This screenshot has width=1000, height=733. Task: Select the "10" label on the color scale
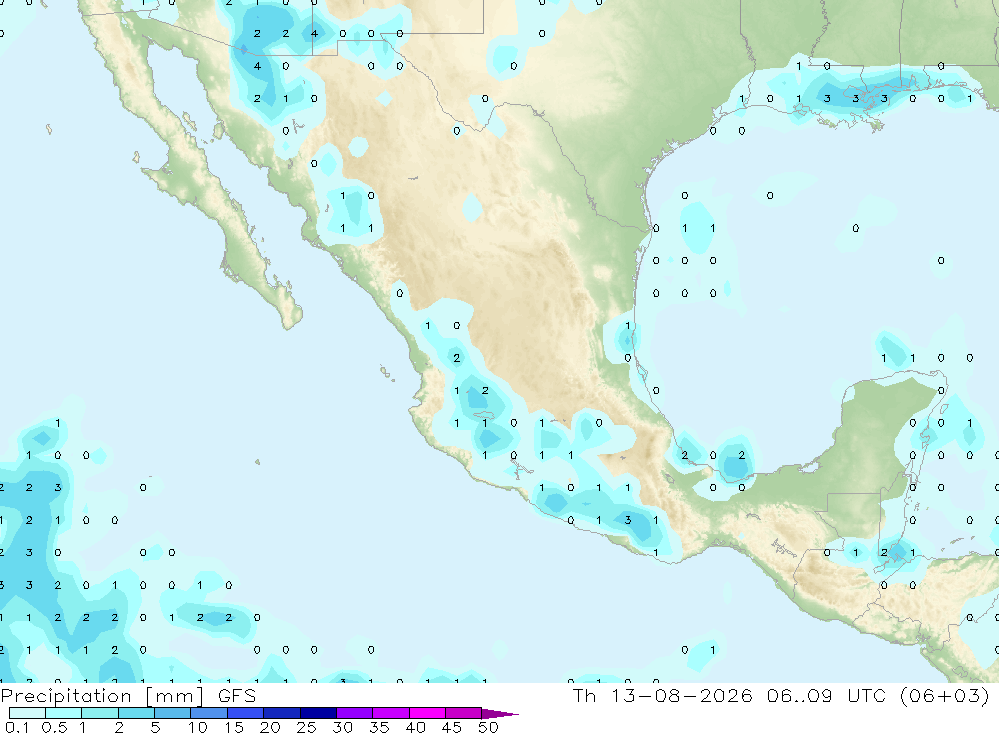pos(198,727)
